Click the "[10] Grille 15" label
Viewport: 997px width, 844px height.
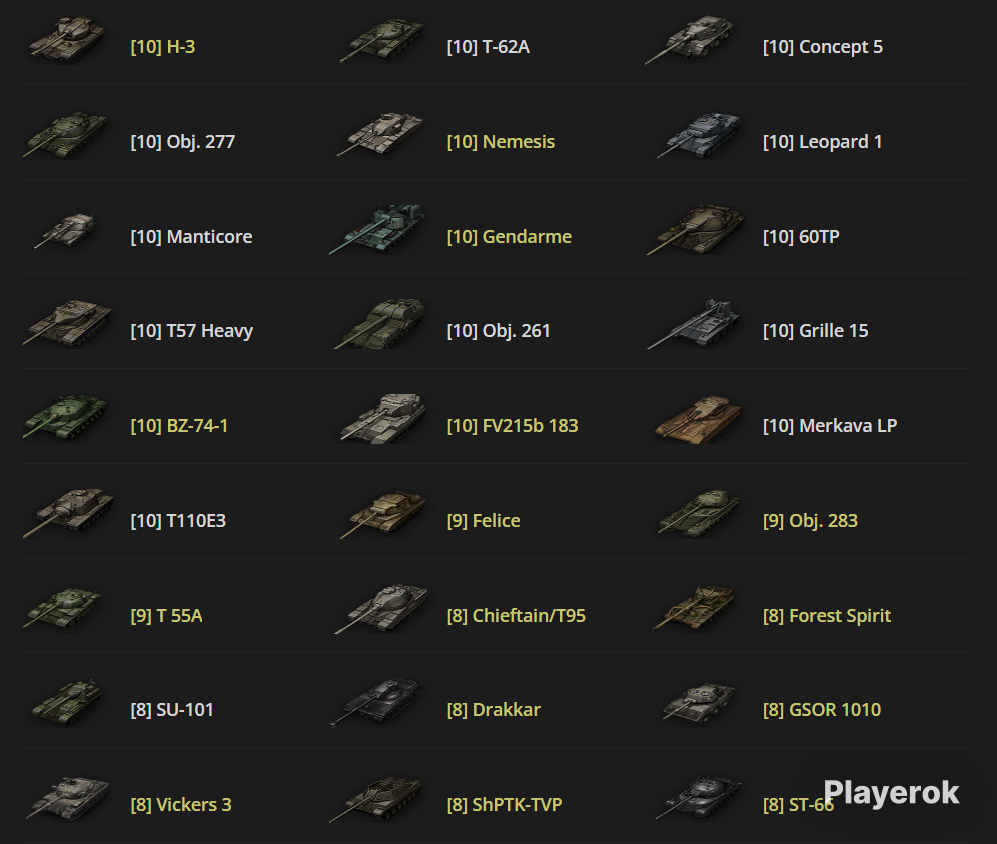tap(816, 331)
